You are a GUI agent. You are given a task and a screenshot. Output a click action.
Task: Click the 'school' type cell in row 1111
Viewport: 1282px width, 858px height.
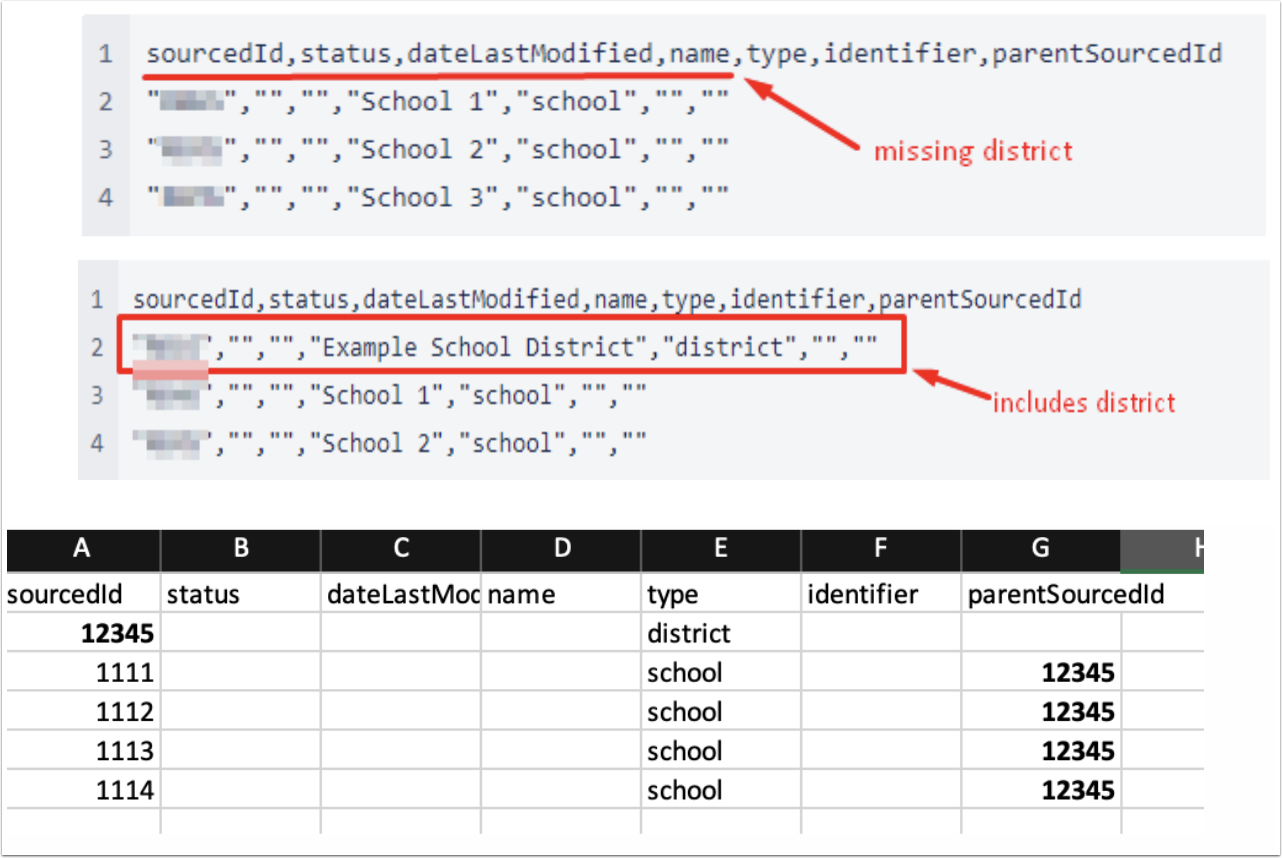coord(722,672)
